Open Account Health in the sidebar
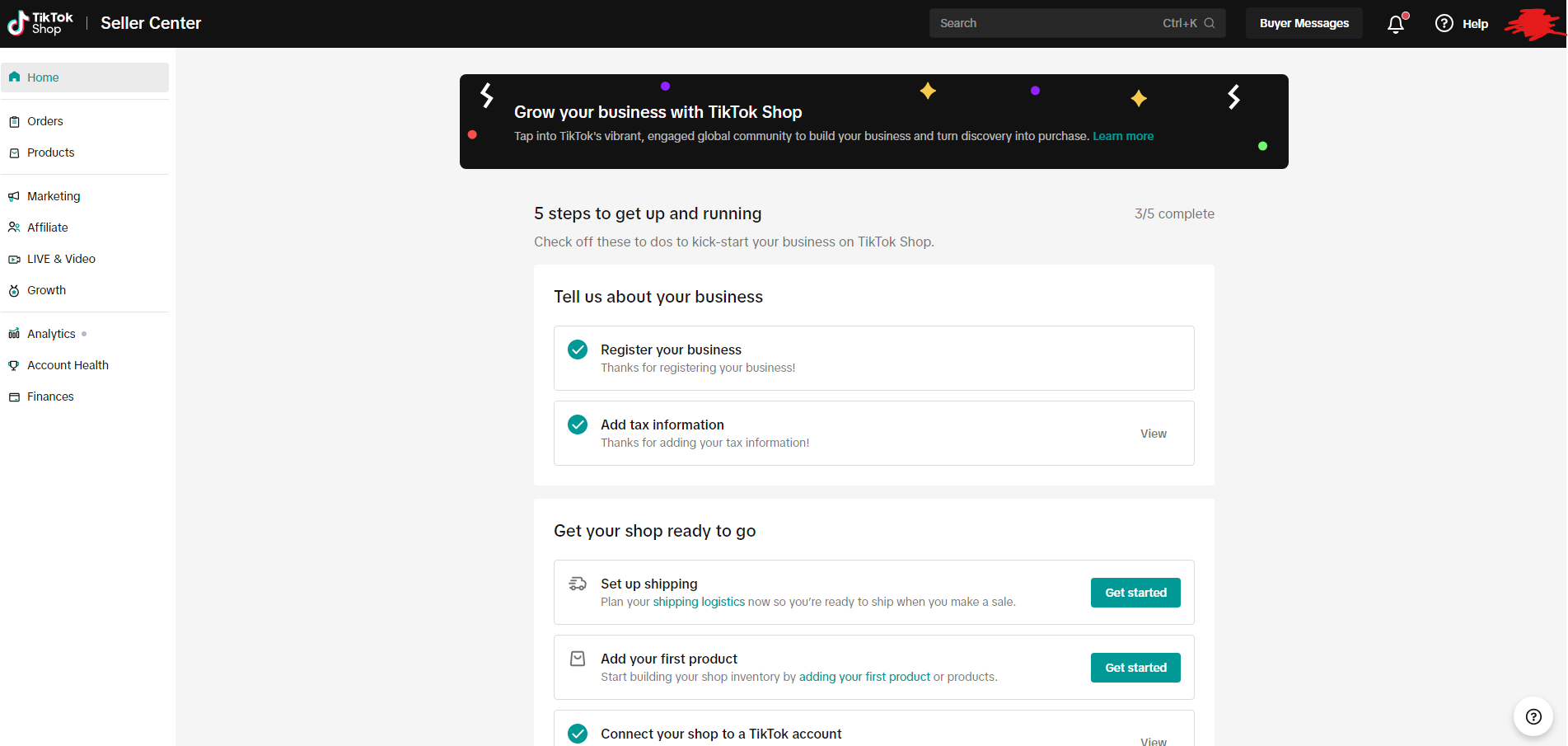 (x=85, y=365)
